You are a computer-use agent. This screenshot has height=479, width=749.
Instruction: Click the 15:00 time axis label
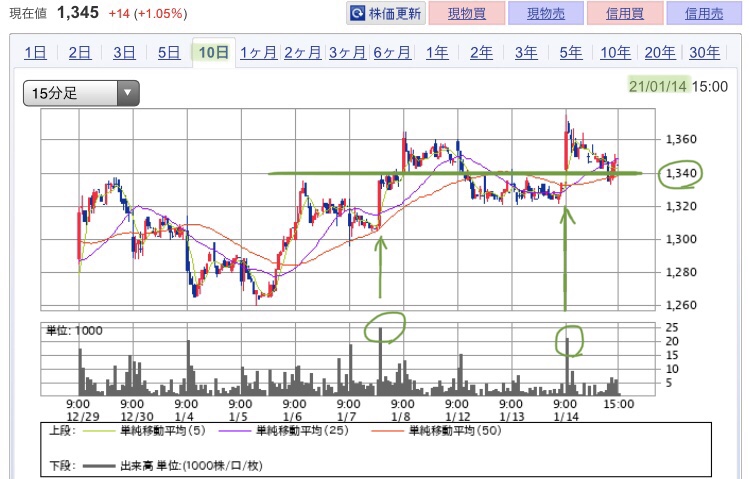(619, 404)
